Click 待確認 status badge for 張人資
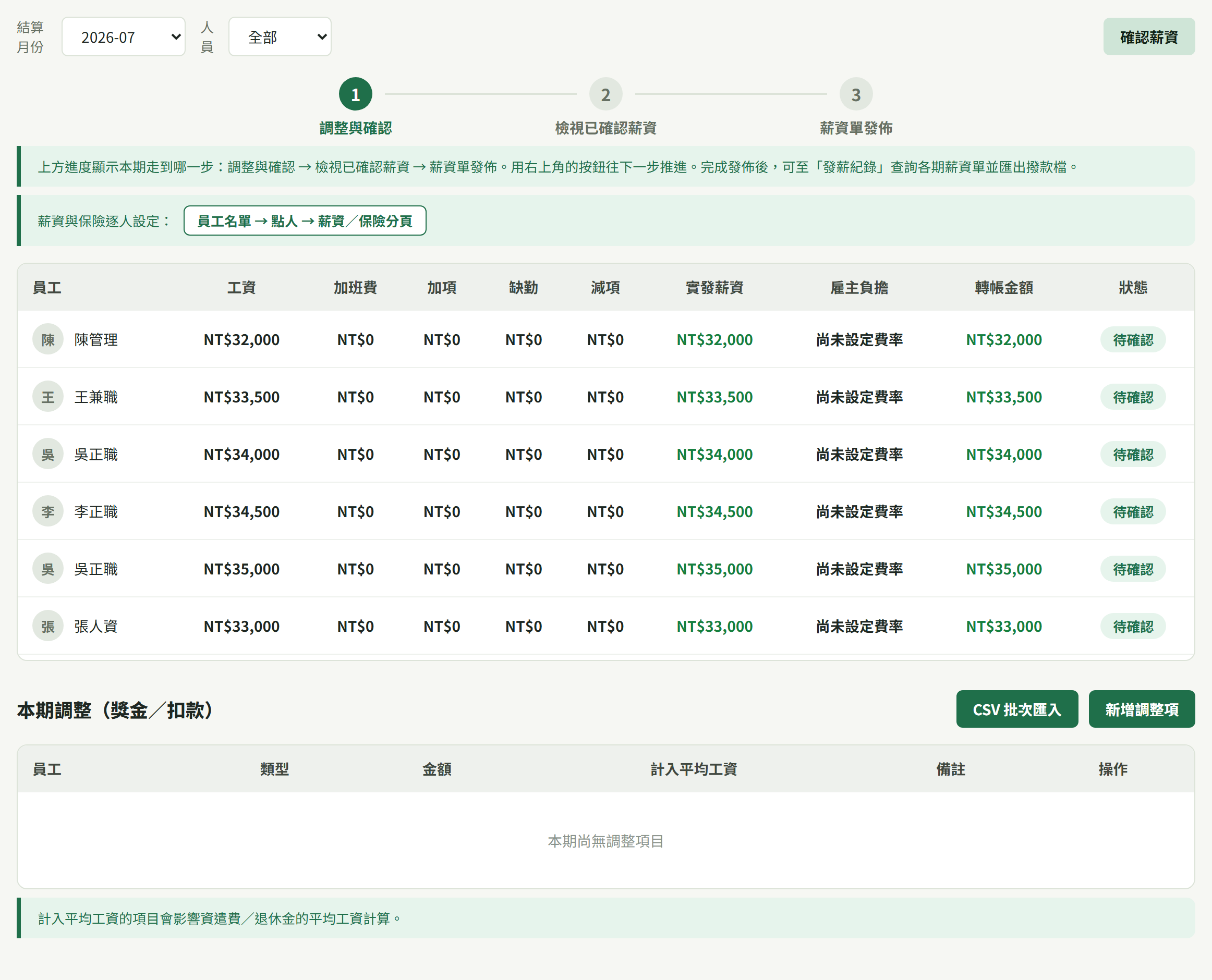Screen dimensions: 1212x980 tap(1133, 626)
